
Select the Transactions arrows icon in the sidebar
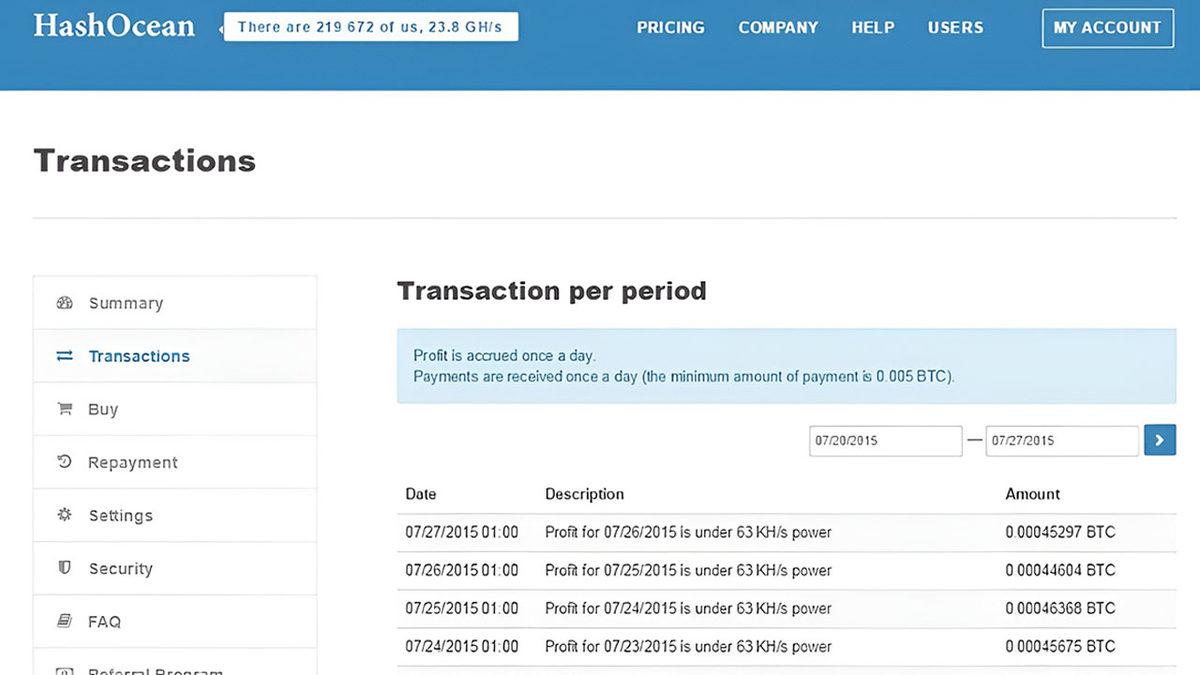[x=65, y=355]
